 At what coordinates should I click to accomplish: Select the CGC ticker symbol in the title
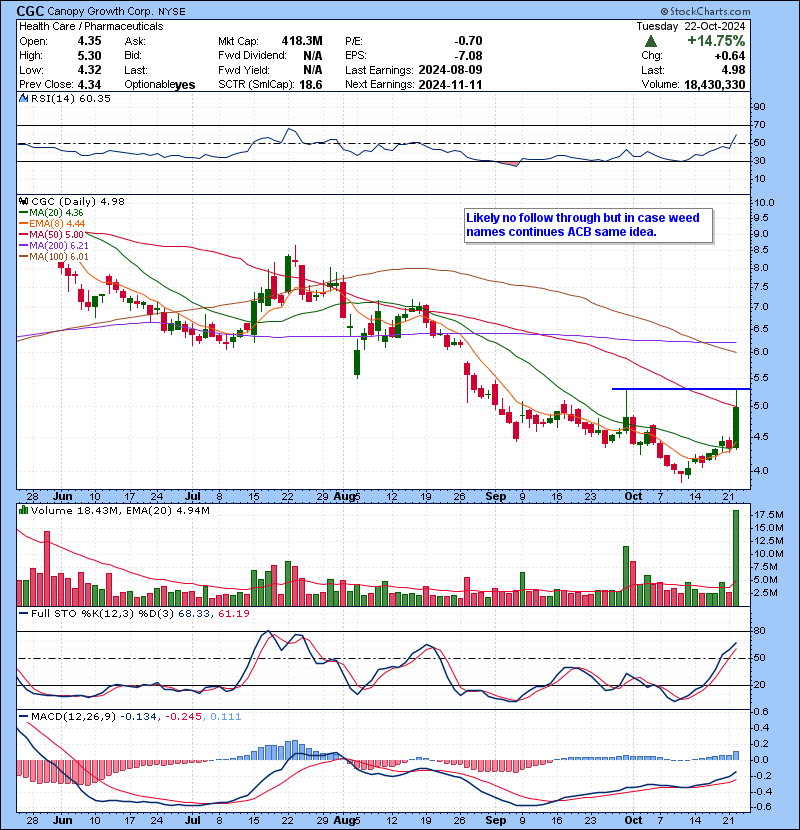coord(30,11)
